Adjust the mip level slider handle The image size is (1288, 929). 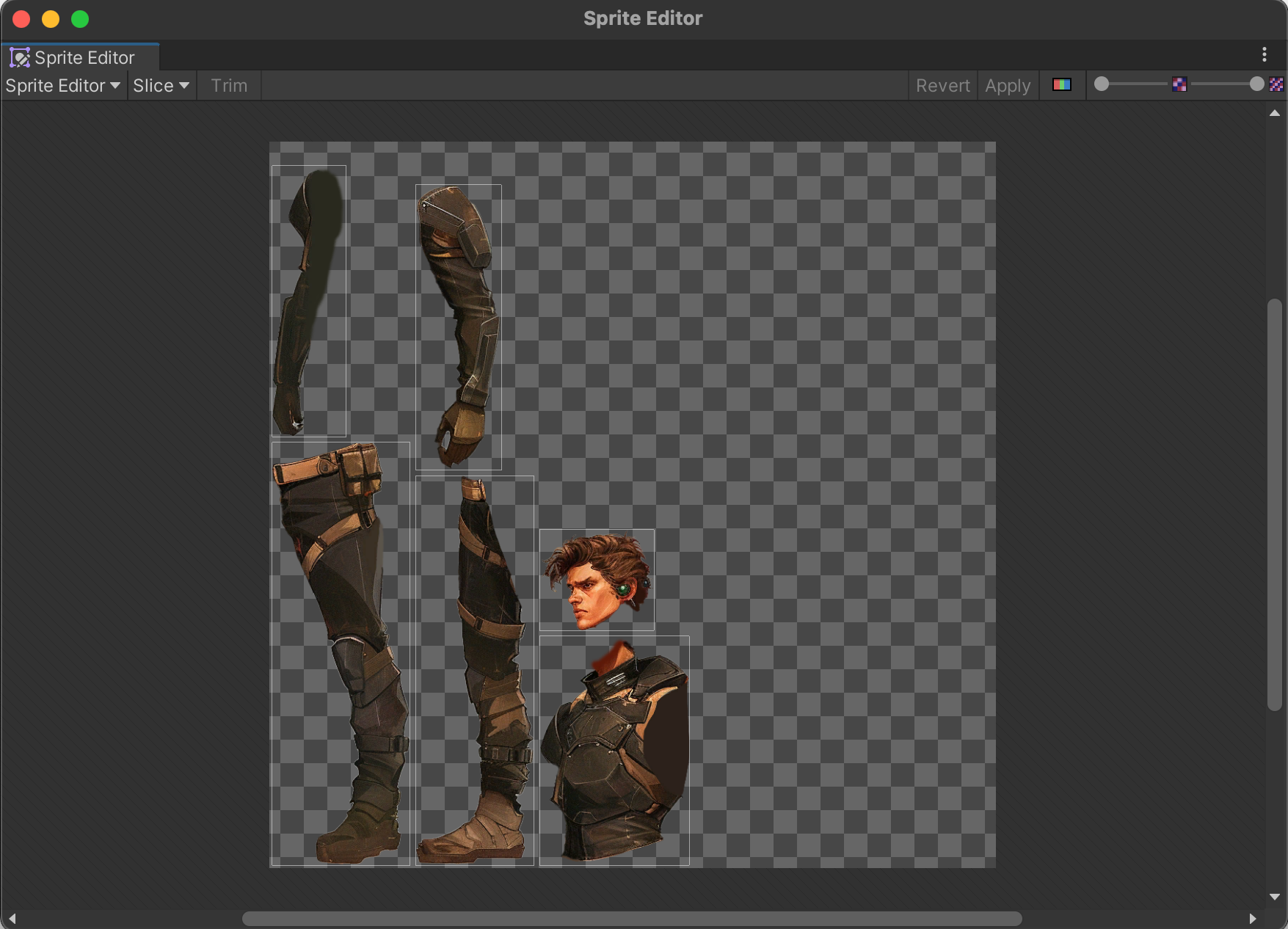pos(1257,84)
